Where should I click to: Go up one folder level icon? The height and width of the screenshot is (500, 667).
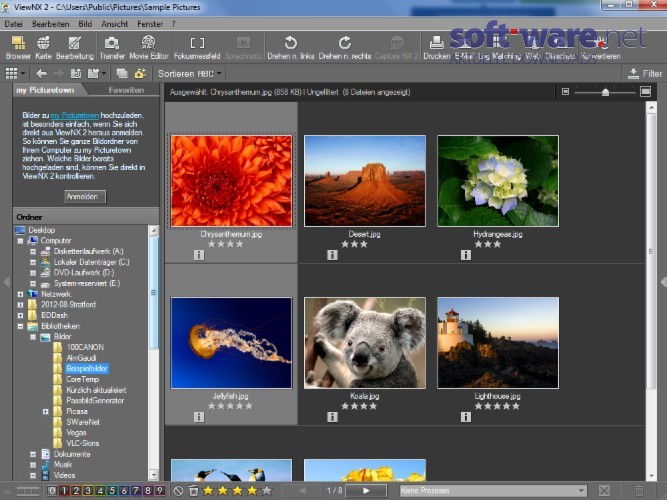pyautogui.click(x=76, y=74)
